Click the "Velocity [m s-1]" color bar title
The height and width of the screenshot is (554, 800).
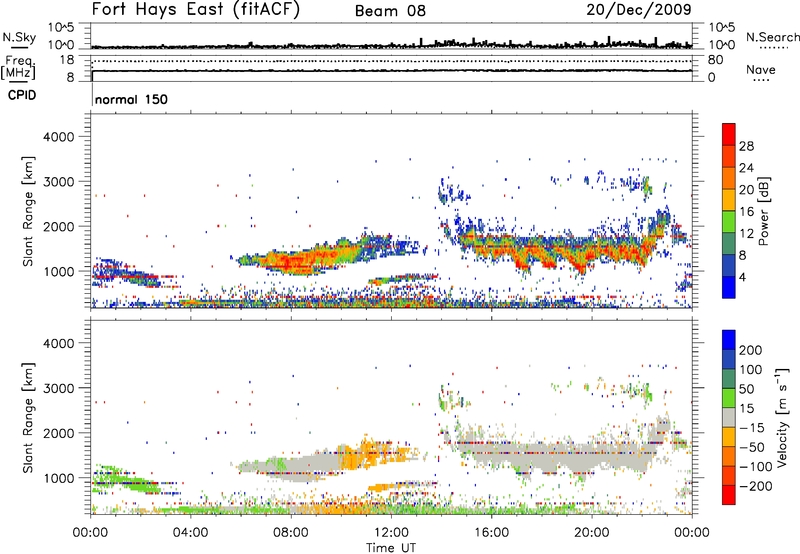[x=782, y=417]
